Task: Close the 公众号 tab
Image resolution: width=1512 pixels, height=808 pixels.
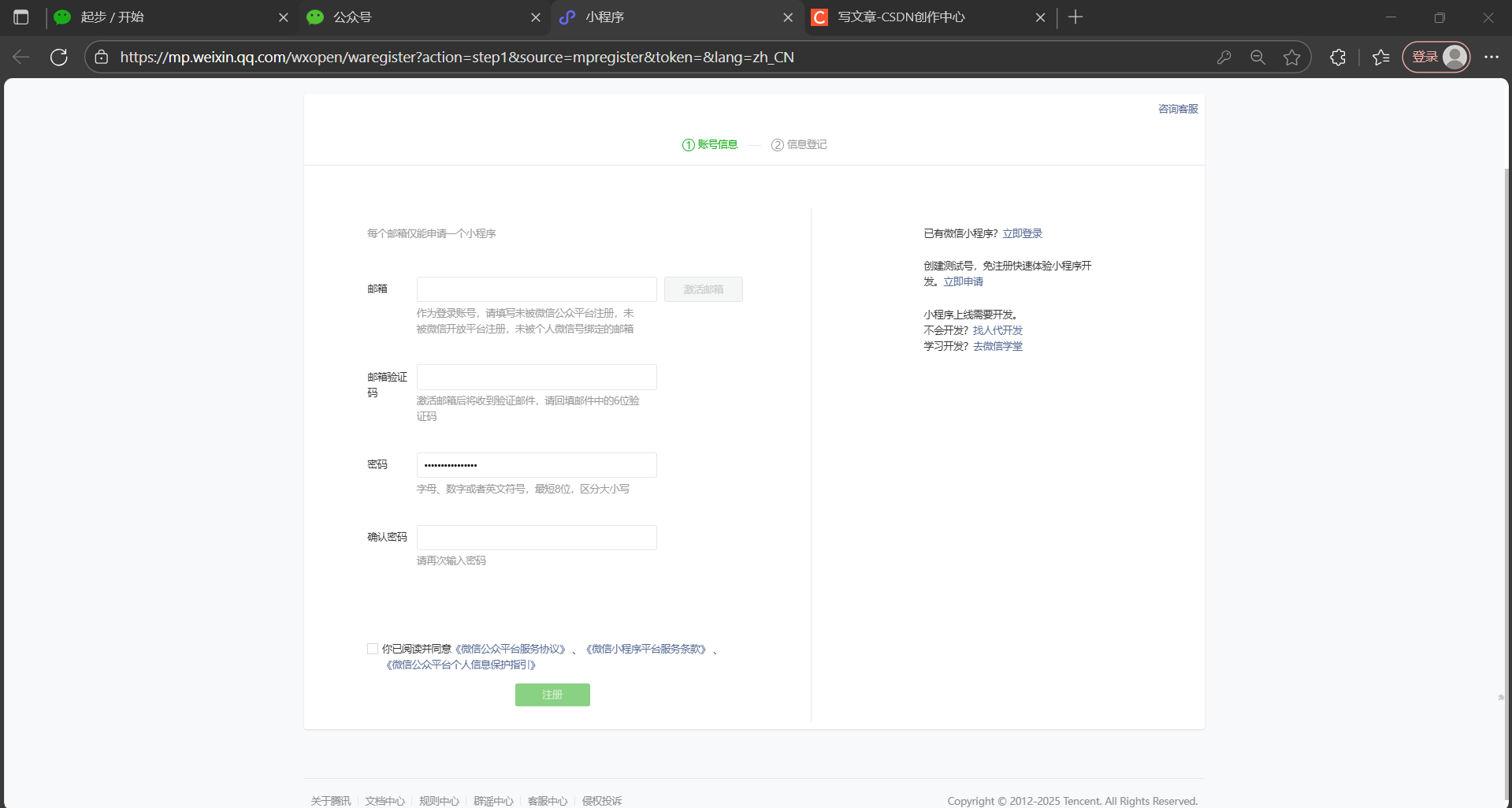Action: point(536,17)
